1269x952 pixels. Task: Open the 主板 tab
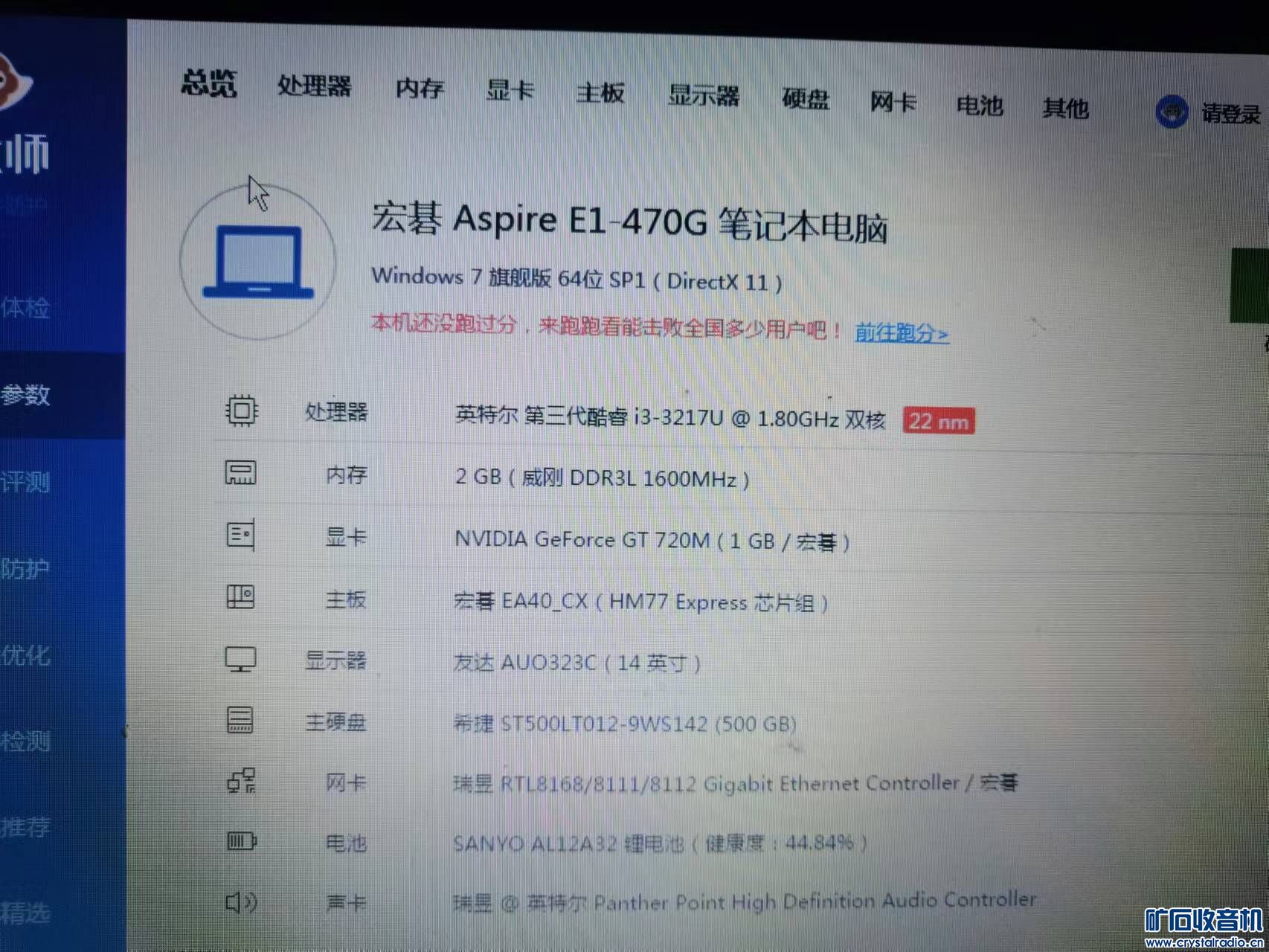(x=600, y=93)
